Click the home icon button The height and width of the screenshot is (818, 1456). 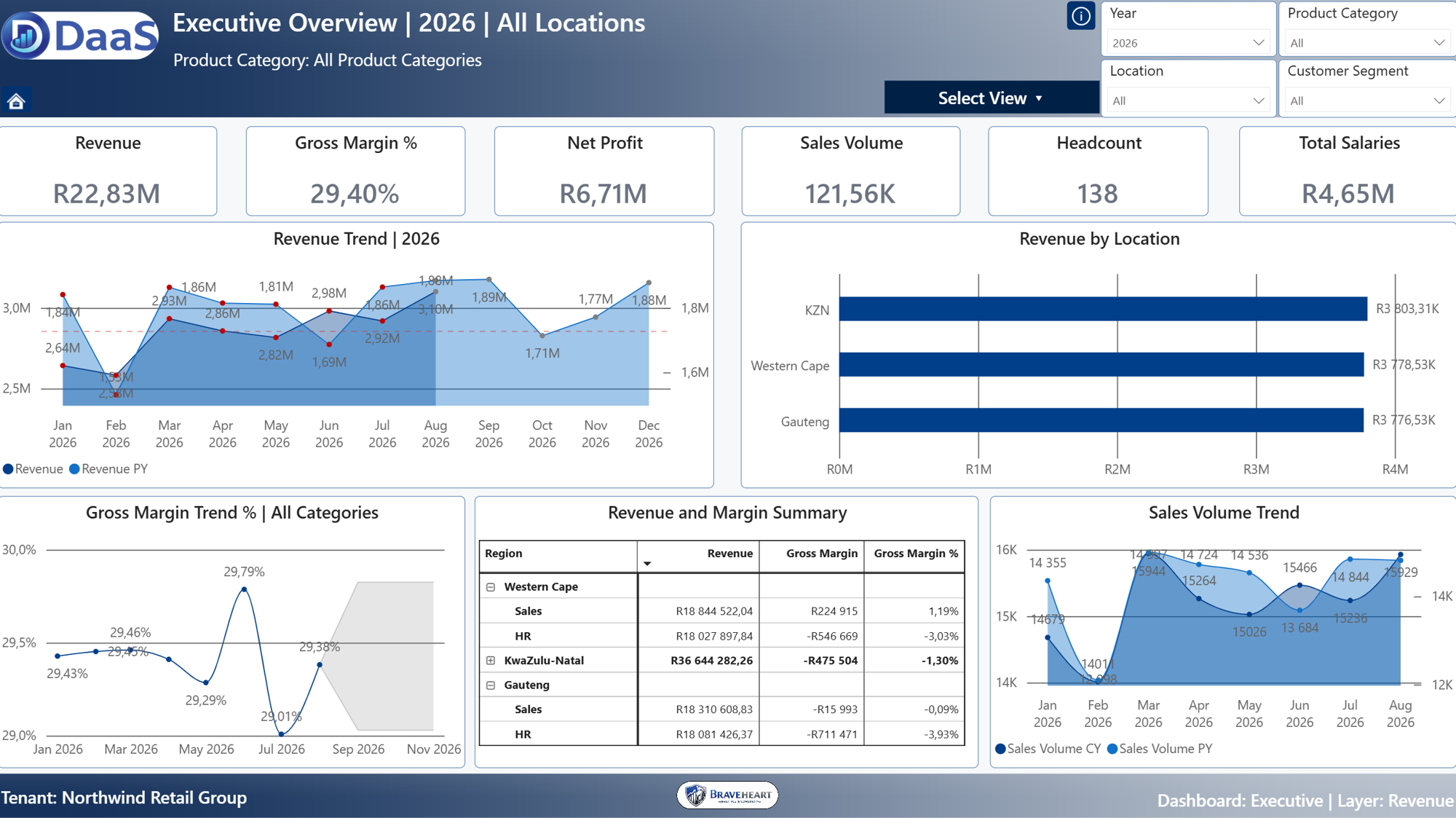pos(16,101)
